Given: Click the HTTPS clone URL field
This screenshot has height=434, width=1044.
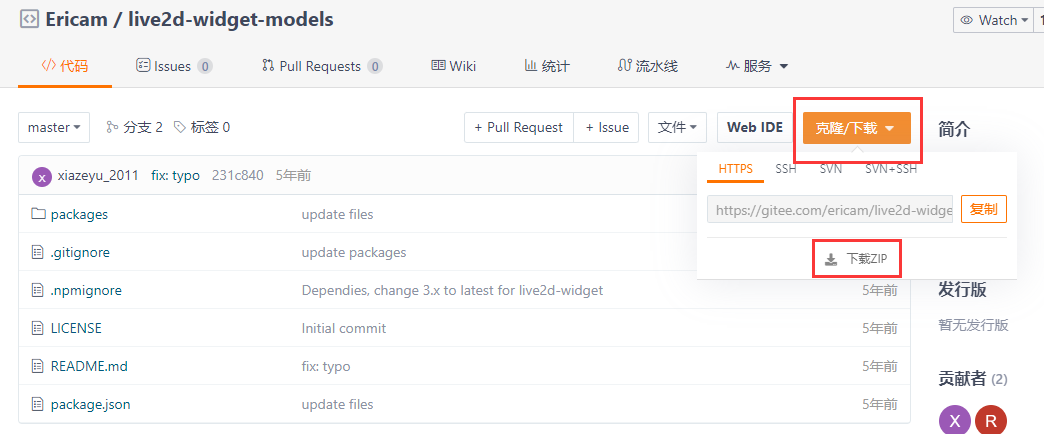Looking at the screenshot, I should point(830,210).
